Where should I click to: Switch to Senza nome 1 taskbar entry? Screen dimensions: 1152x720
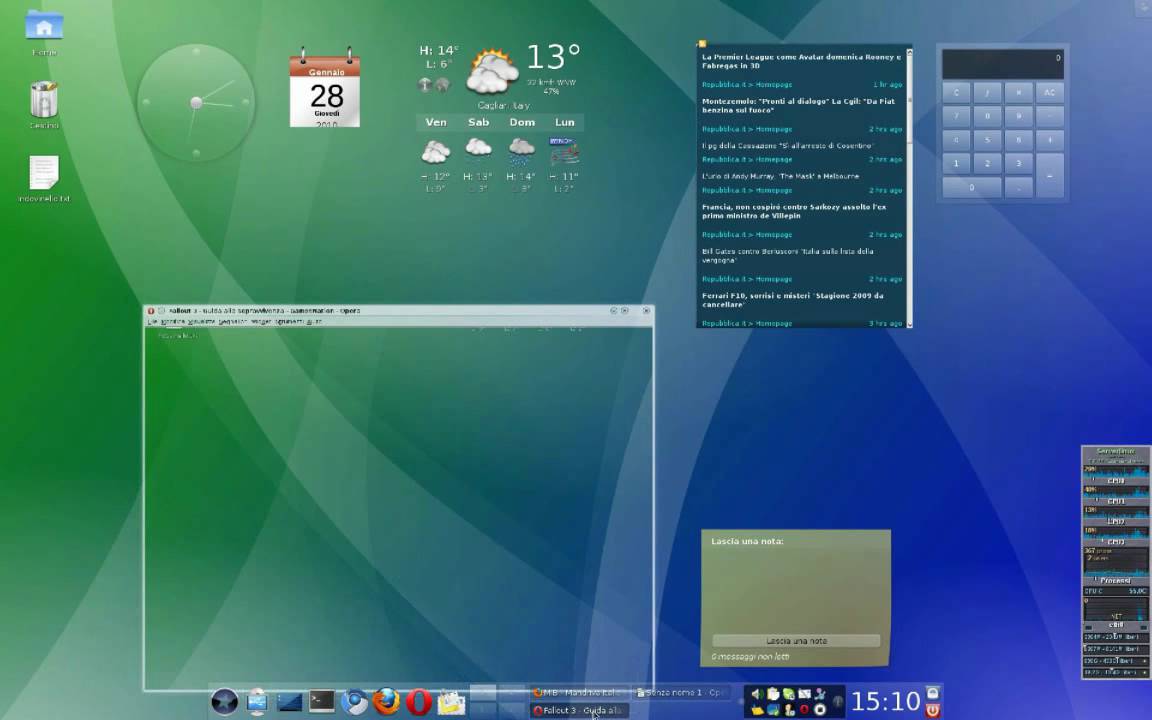[x=681, y=693]
